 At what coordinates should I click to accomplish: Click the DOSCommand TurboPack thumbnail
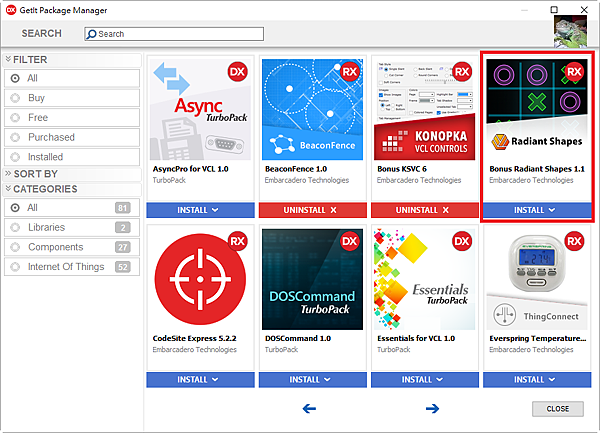coord(313,279)
